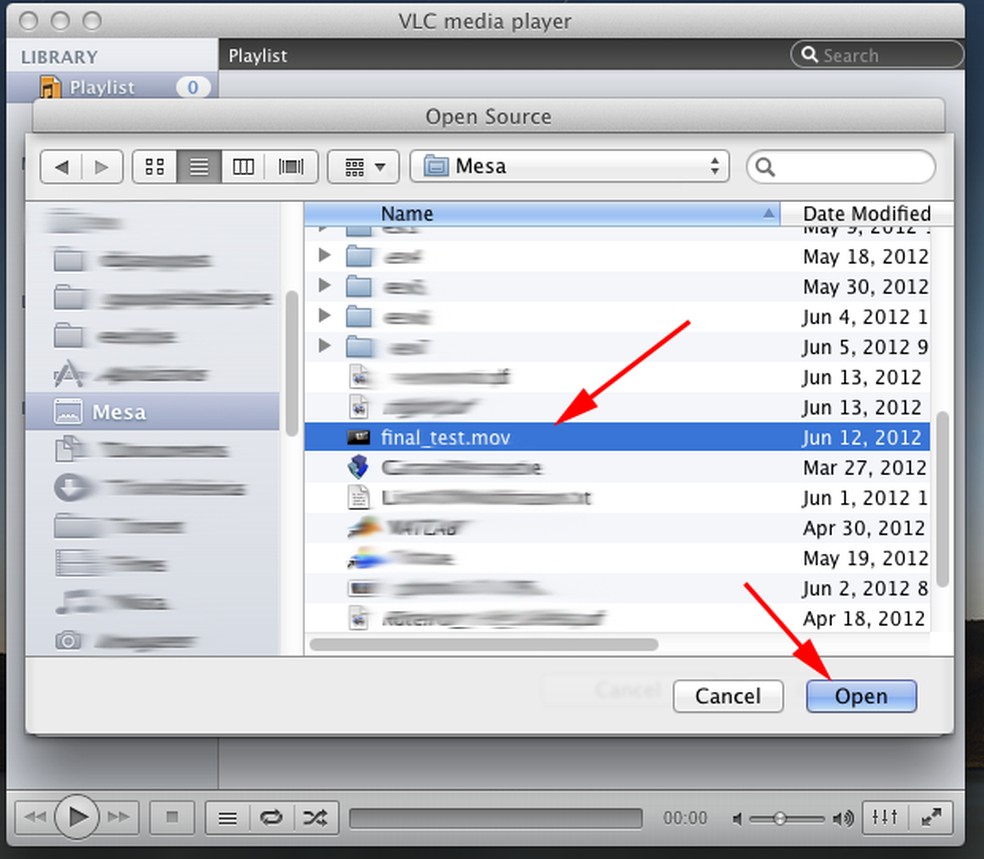
Task: Select the file dated Apr 18, 2012
Action: pyautogui.click(x=617, y=618)
